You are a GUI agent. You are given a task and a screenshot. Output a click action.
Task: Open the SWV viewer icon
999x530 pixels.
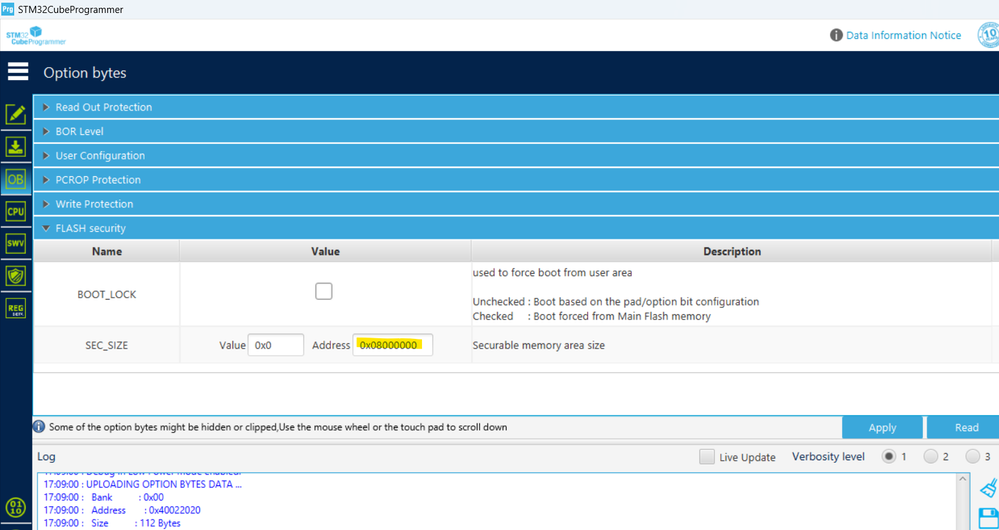point(16,243)
